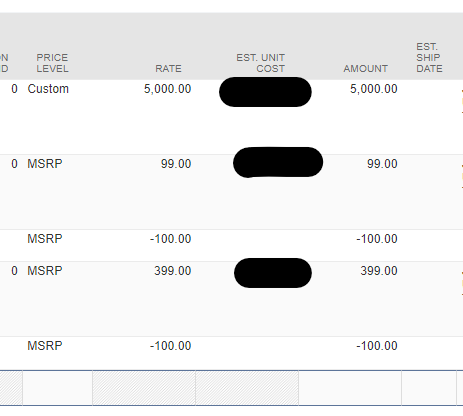The width and height of the screenshot is (463, 416).
Task: Select the -100.00 rate directly under the 99.00 row
Action: click(x=170, y=239)
